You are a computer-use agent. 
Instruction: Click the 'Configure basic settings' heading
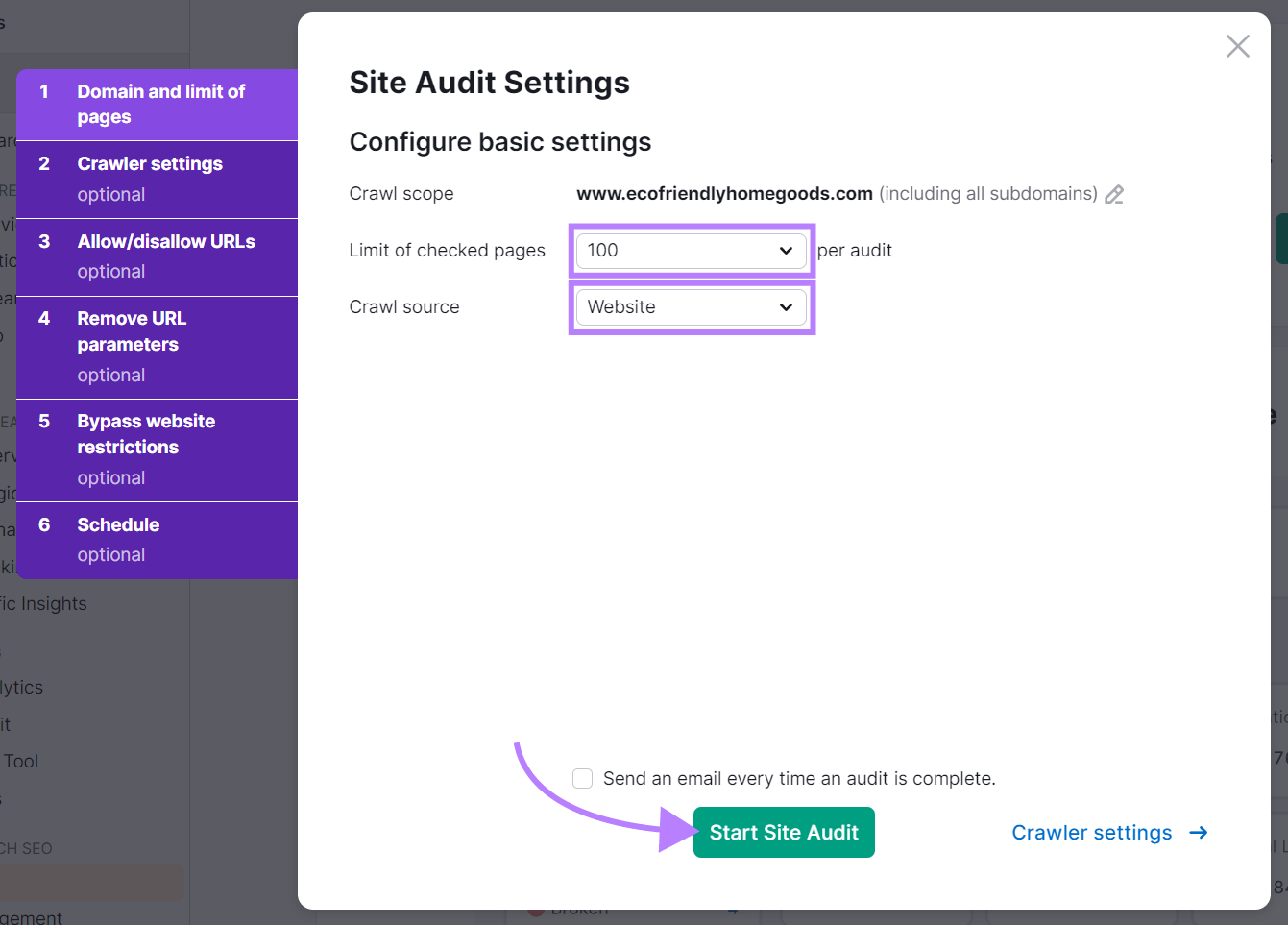[x=500, y=142]
